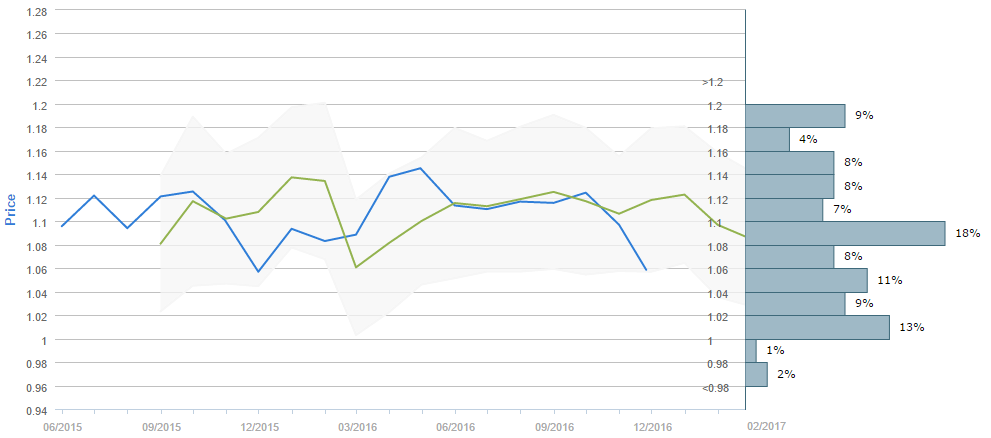Image resolution: width=991 pixels, height=438 pixels.
Task: Click the 2% bar below 0.98
Action: pos(756,374)
